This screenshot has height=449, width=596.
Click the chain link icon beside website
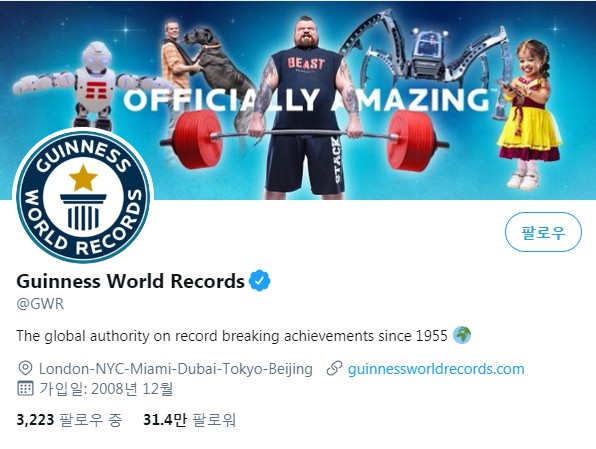pos(334,368)
